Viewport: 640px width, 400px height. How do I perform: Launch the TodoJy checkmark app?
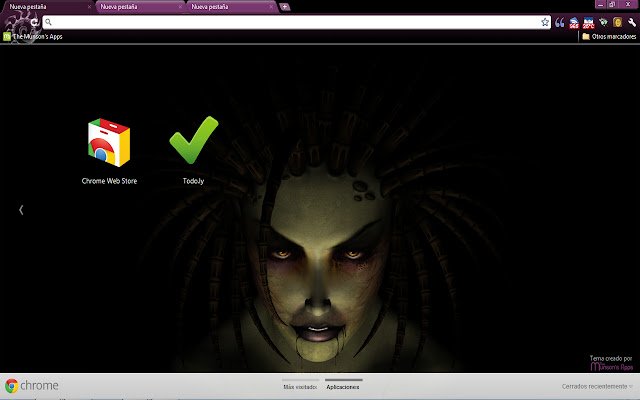[193, 151]
